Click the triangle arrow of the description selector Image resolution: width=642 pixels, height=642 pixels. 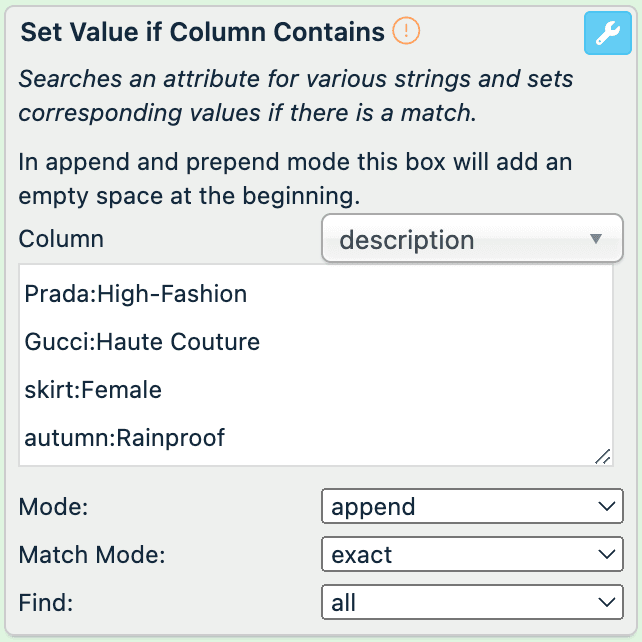point(596,239)
